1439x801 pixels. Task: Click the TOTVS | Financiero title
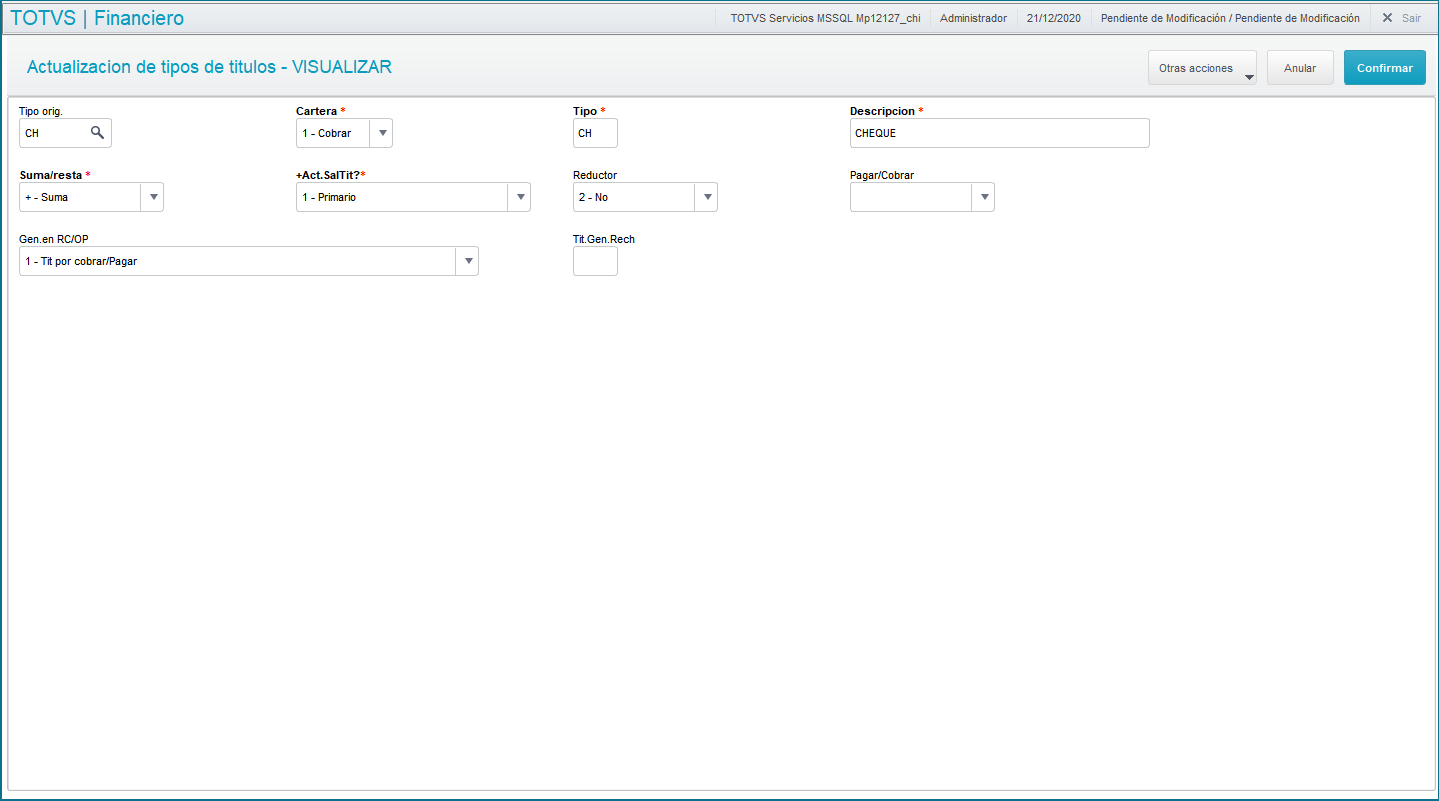click(97, 18)
